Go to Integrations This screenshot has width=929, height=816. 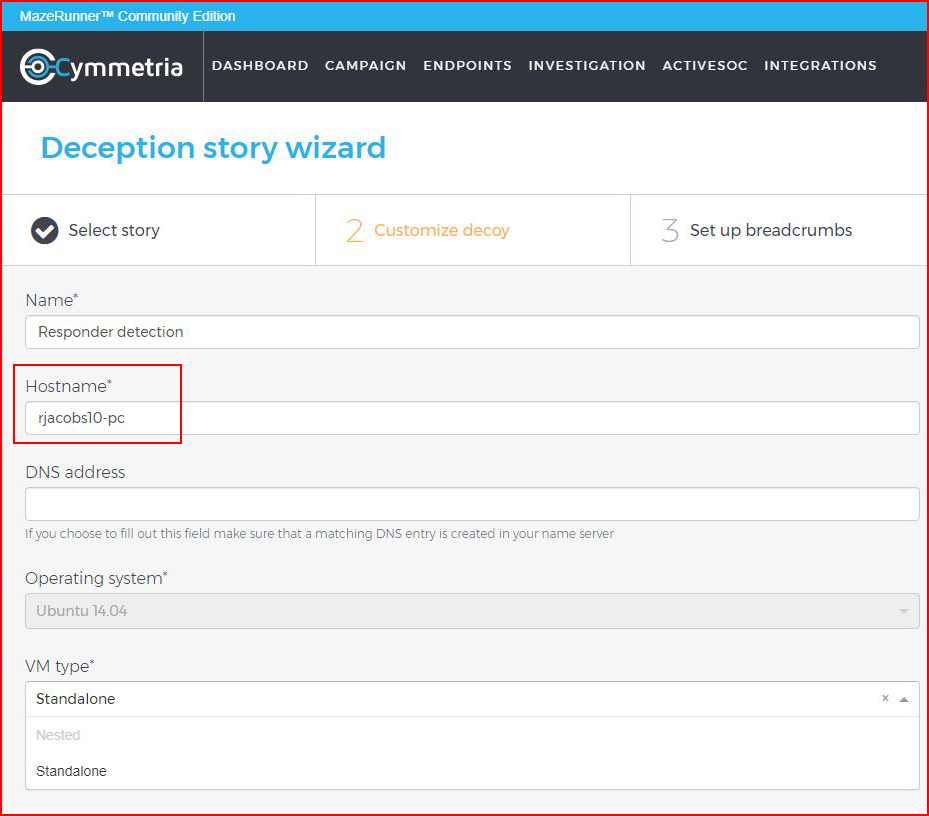[x=821, y=66]
